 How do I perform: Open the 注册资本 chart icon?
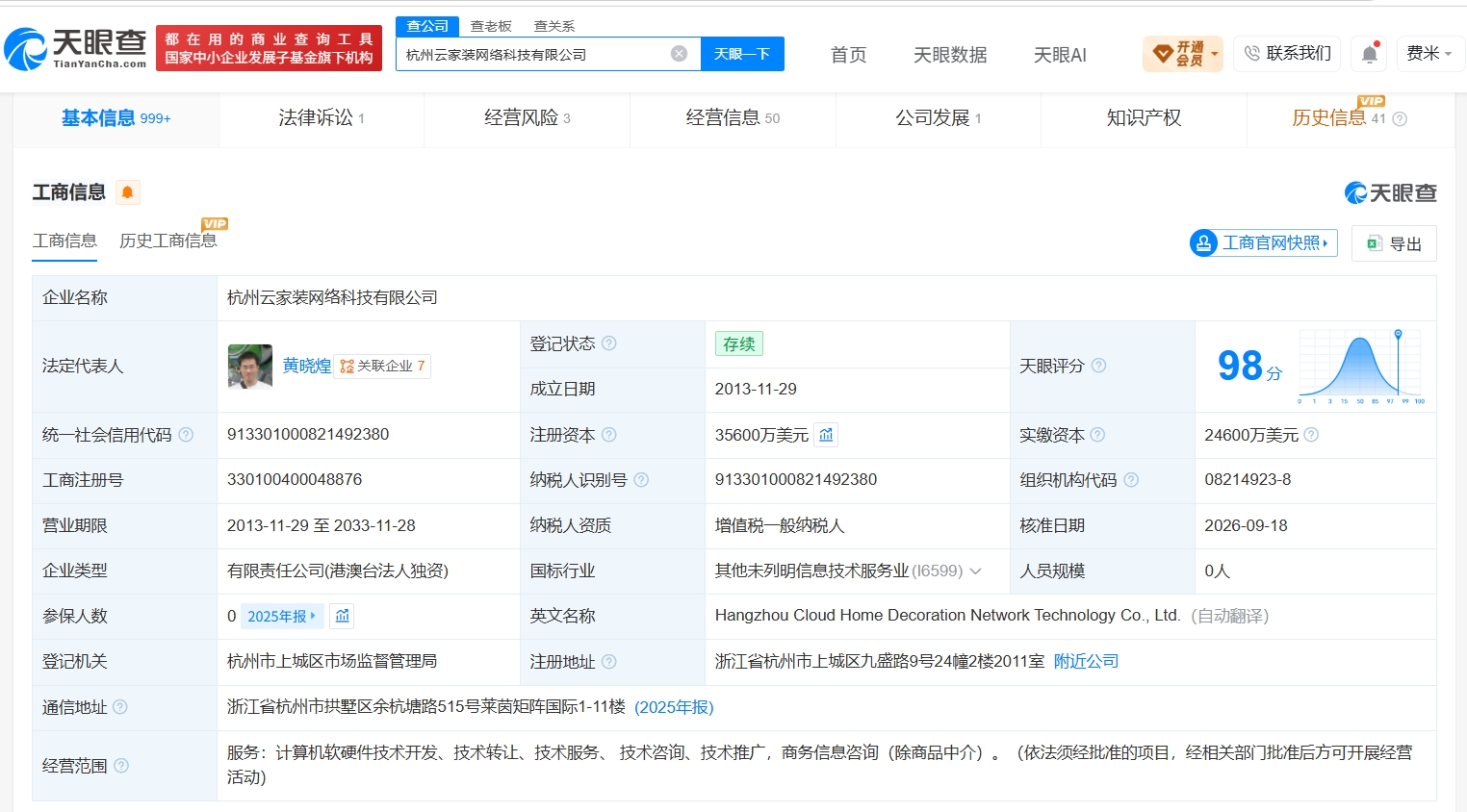click(x=826, y=435)
